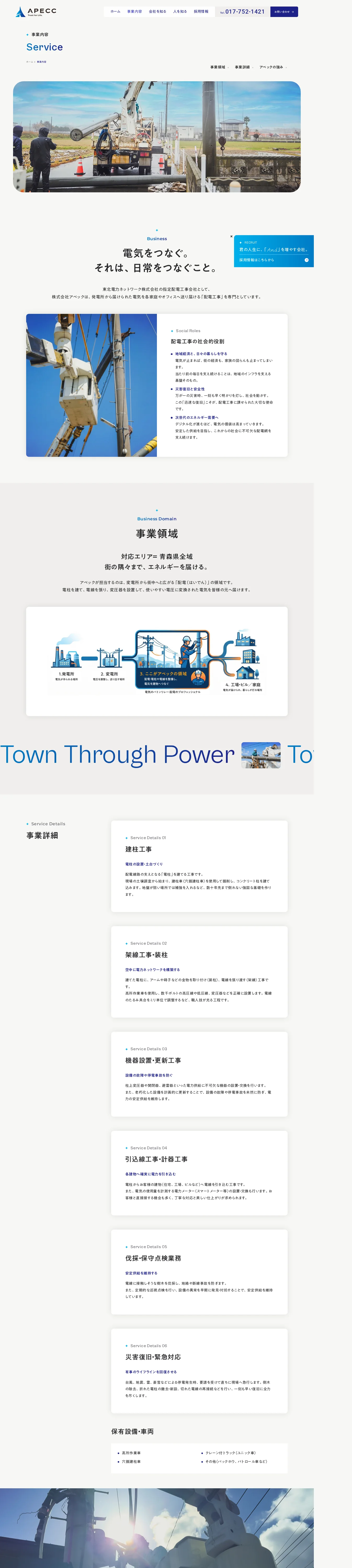Open the ホーム menu item
Viewport: 352px width, 1568px height.
[115, 11]
